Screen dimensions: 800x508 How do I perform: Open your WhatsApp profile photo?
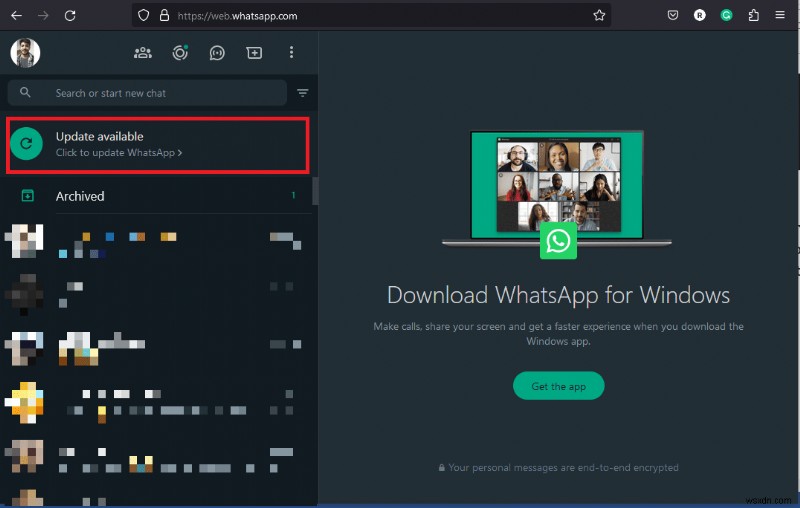tap(25, 53)
